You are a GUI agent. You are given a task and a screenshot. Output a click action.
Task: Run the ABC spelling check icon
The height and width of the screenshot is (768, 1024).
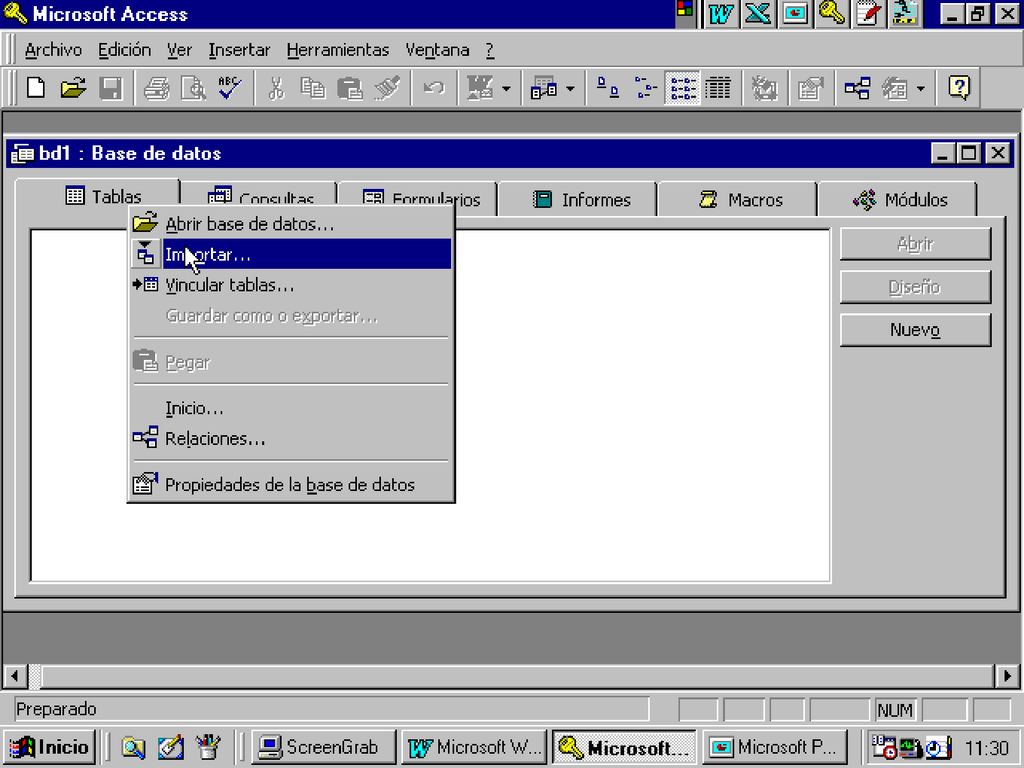click(x=230, y=88)
